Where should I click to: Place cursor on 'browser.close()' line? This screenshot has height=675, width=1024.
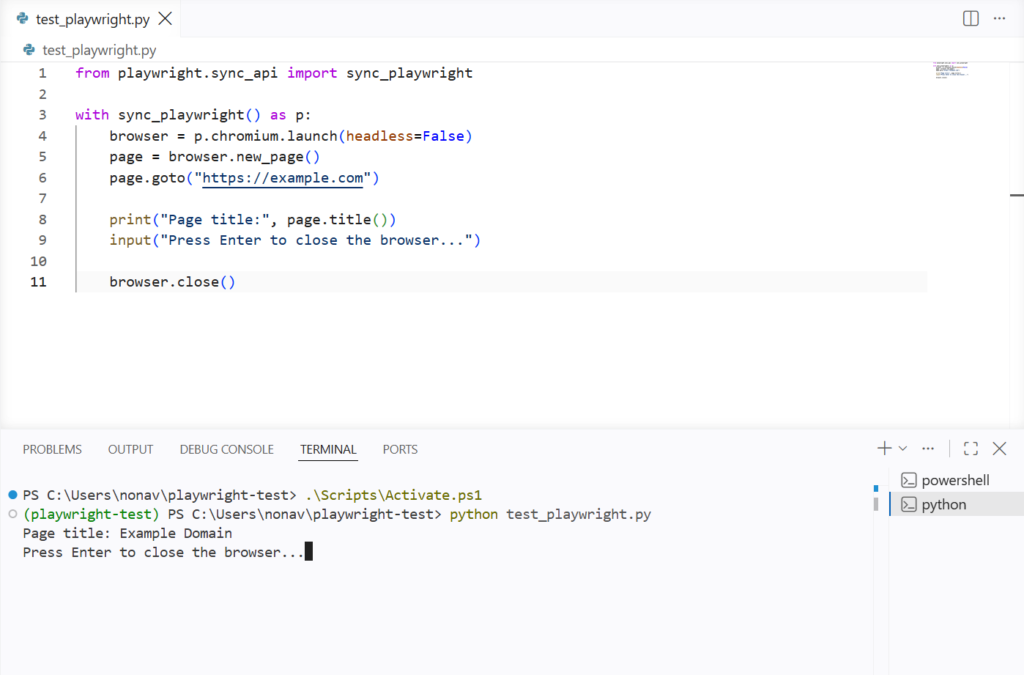coord(172,282)
